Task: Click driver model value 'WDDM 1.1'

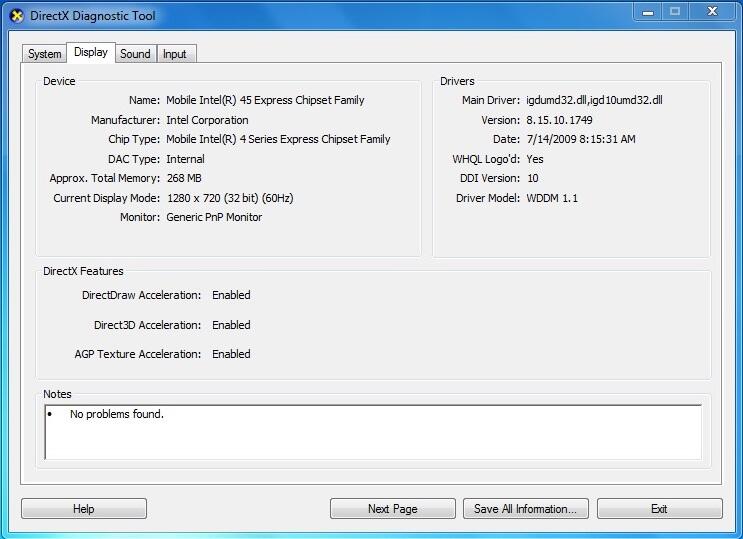Action: [552, 198]
